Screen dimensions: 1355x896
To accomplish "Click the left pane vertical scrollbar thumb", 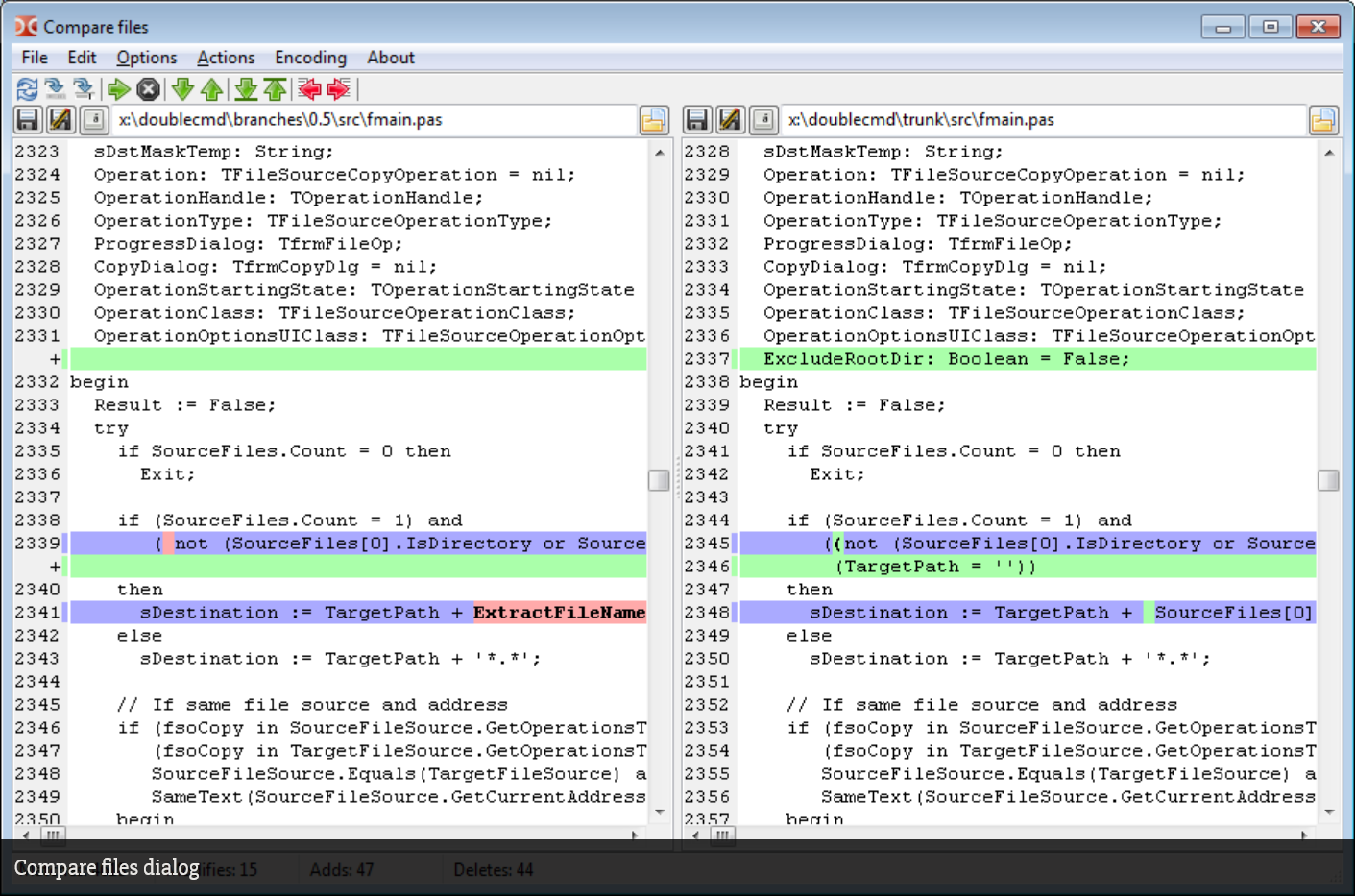I will (x=659, y=480).
